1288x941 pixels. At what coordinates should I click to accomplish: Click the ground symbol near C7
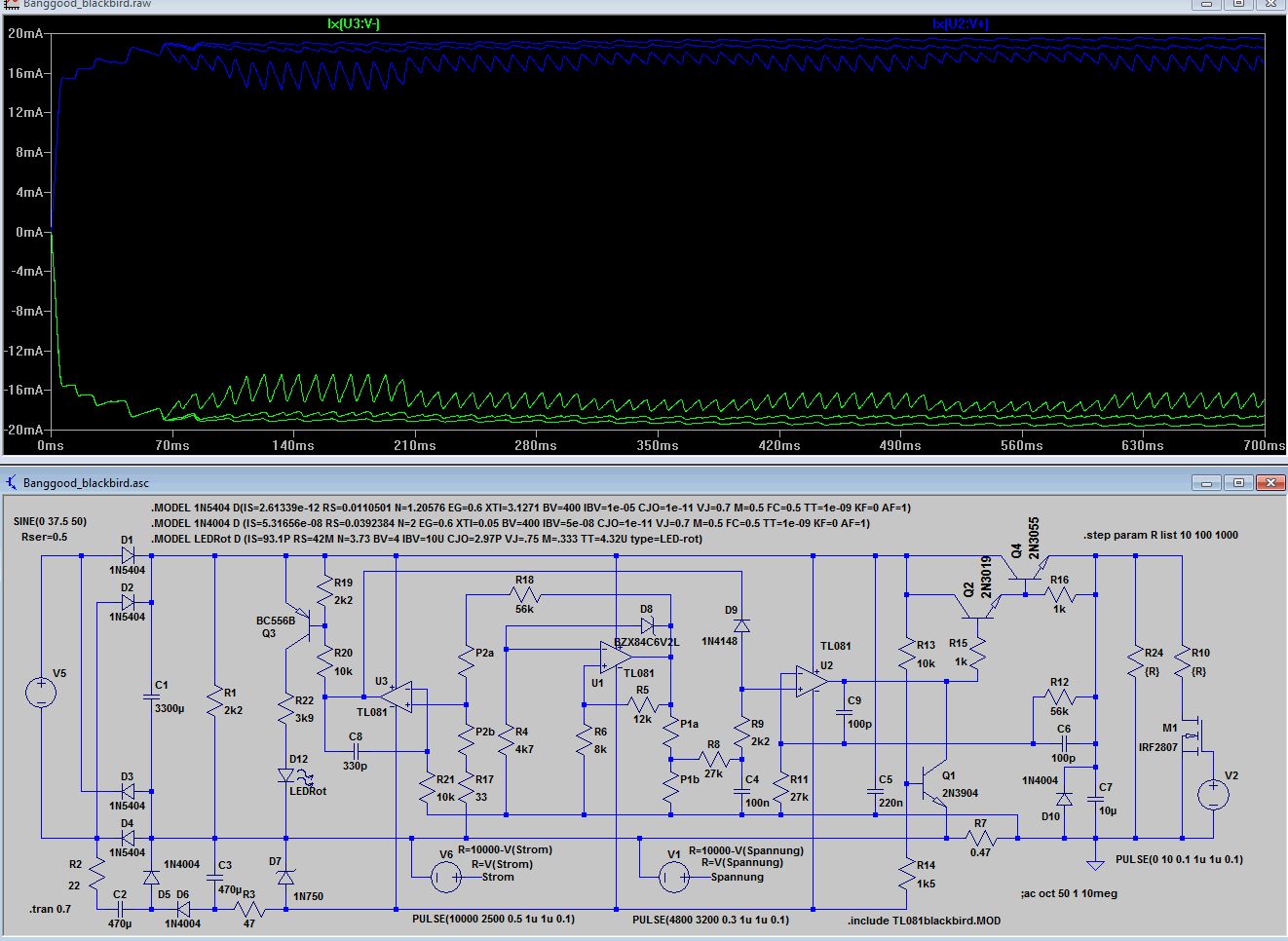(x=1096, y=862)
